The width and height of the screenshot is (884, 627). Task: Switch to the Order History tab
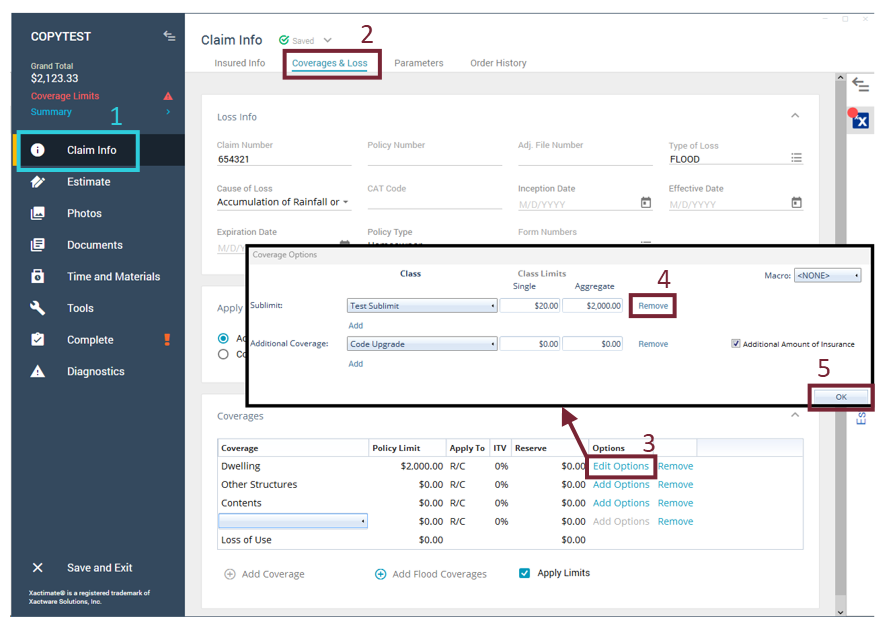click(x=498, y=63)
